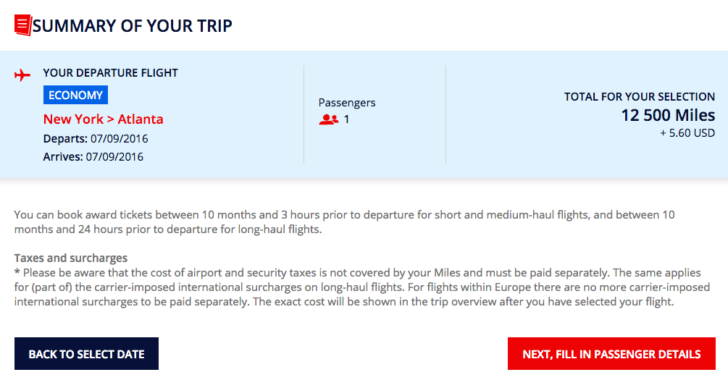Click the Total For Your Selection label
728x380 pixels.
[x=639, y=97]
